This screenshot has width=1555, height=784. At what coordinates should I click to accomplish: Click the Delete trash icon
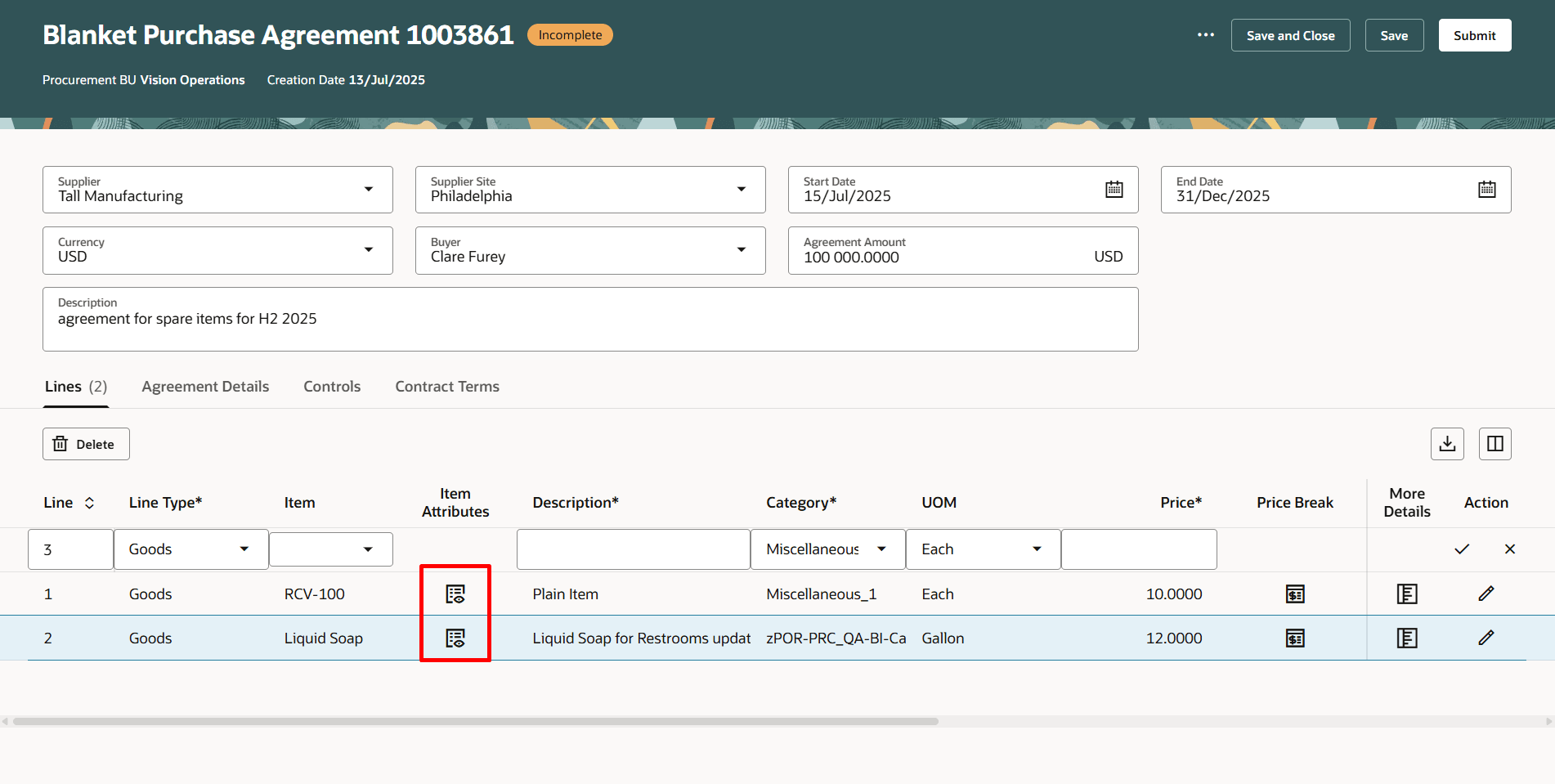60,444
